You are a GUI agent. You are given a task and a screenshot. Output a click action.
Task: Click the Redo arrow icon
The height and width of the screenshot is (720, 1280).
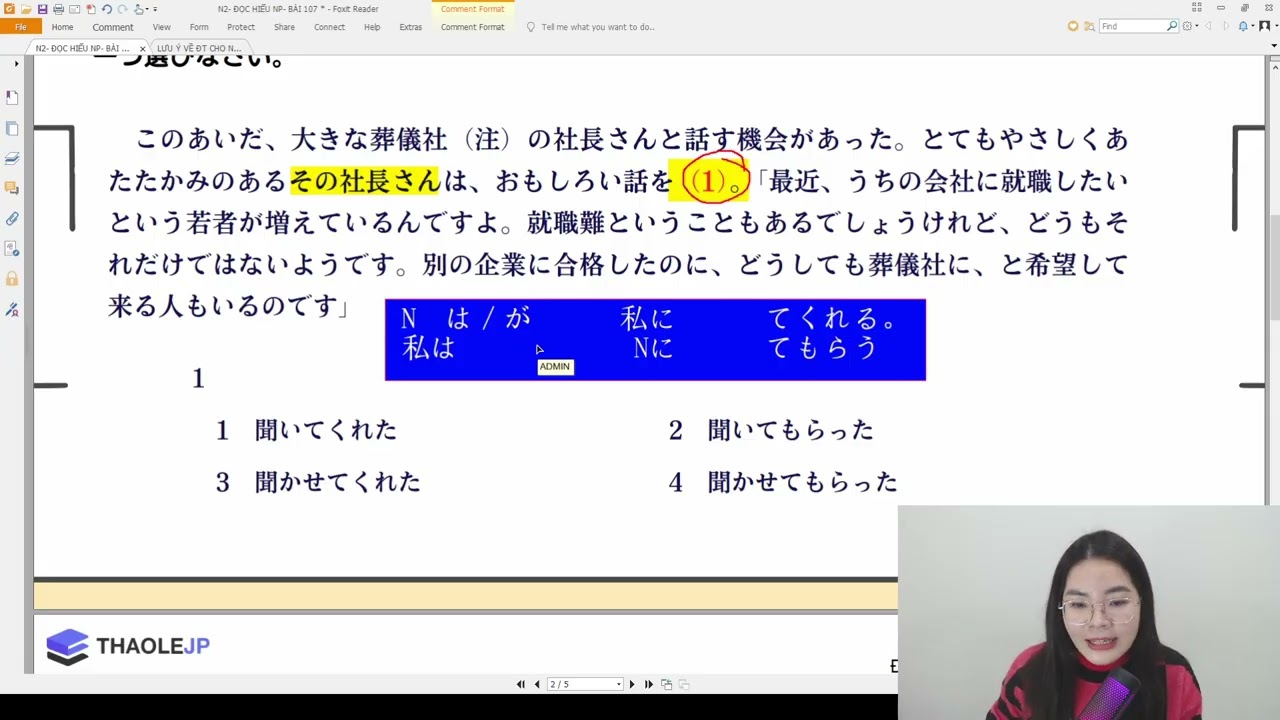[x=122, y=9]
